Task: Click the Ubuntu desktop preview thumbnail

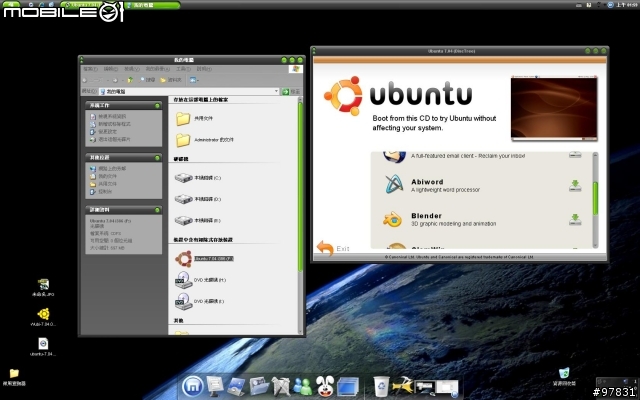Action: tap(554, 108)
